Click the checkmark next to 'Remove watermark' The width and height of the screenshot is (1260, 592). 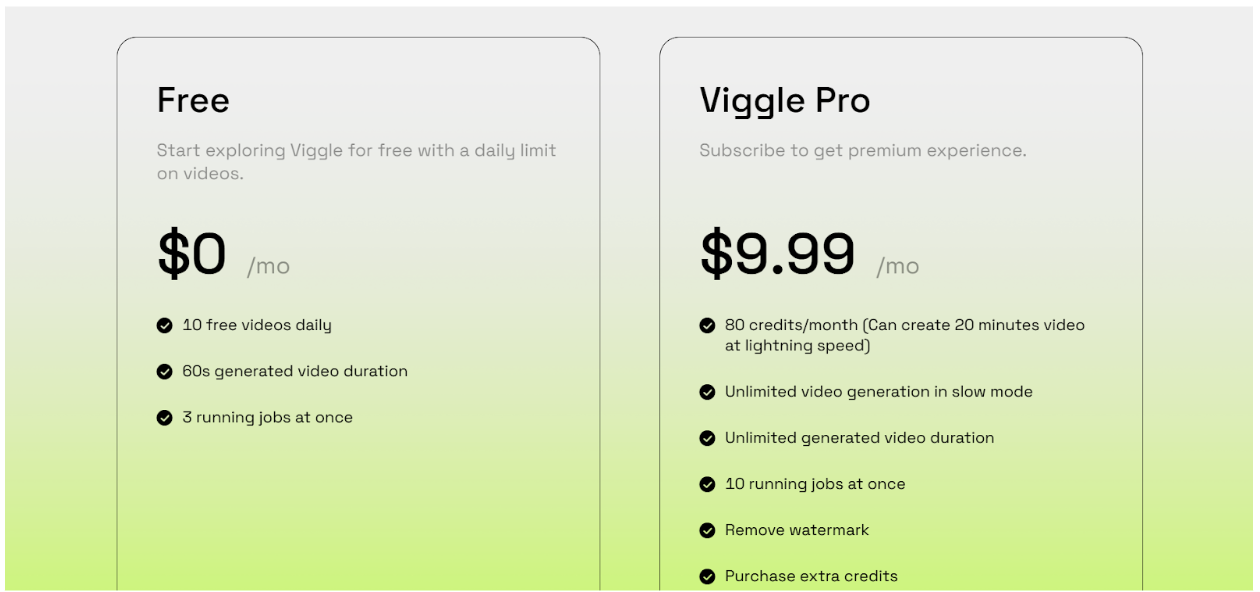(x=707, y=530)
